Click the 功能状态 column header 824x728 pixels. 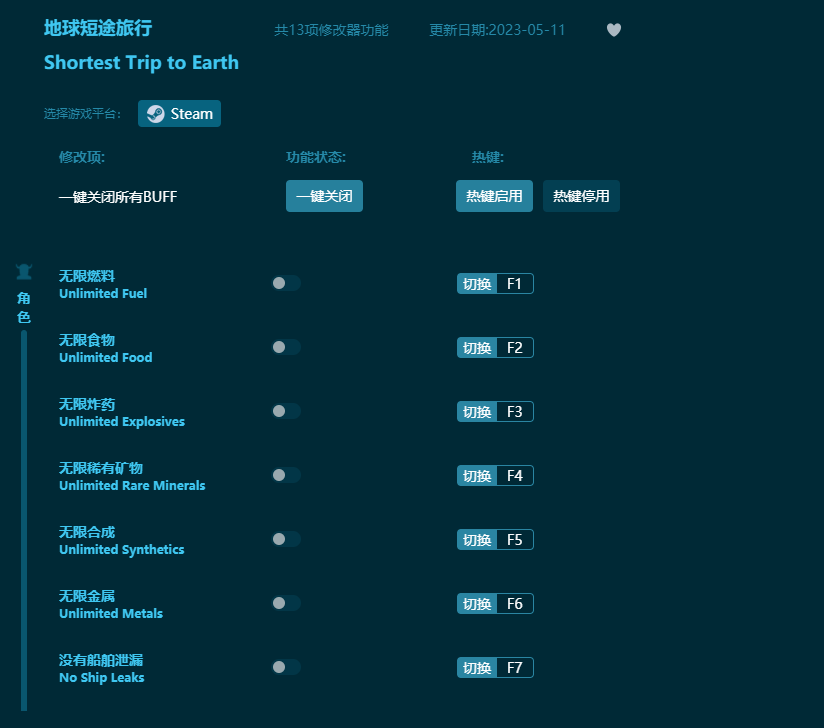pos(316,157)
